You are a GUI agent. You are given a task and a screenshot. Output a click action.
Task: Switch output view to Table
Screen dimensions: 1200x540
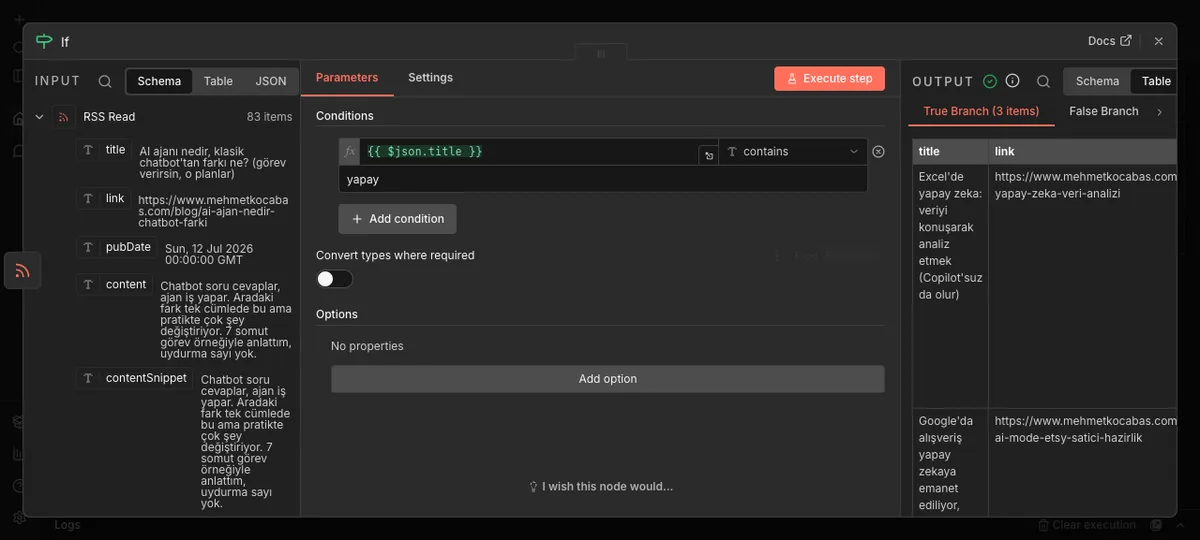(x=1156, y=81)
